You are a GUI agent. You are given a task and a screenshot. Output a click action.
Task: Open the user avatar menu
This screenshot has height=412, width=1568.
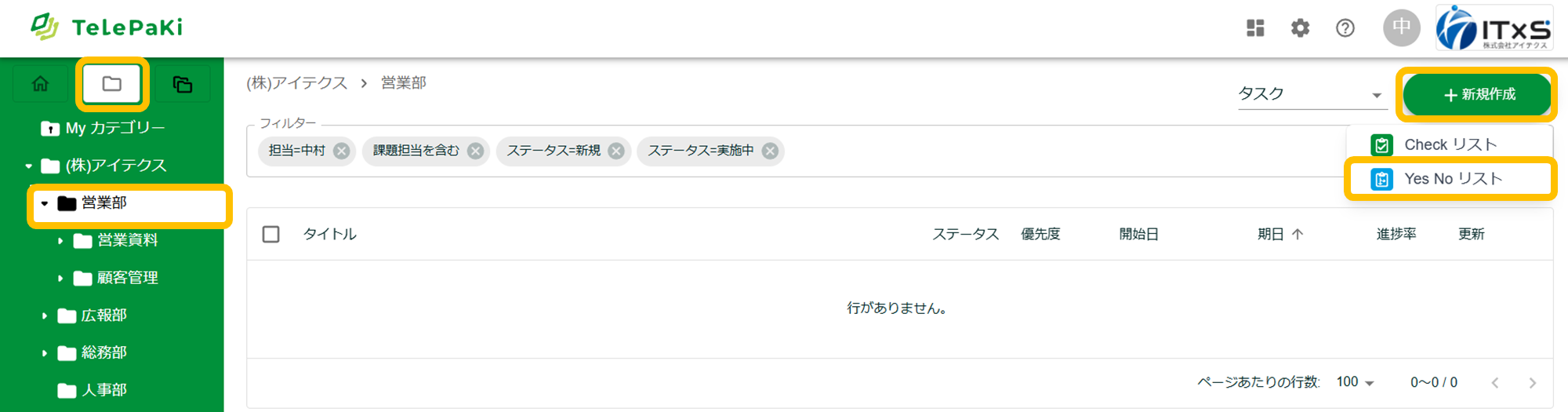(1401, 28)
